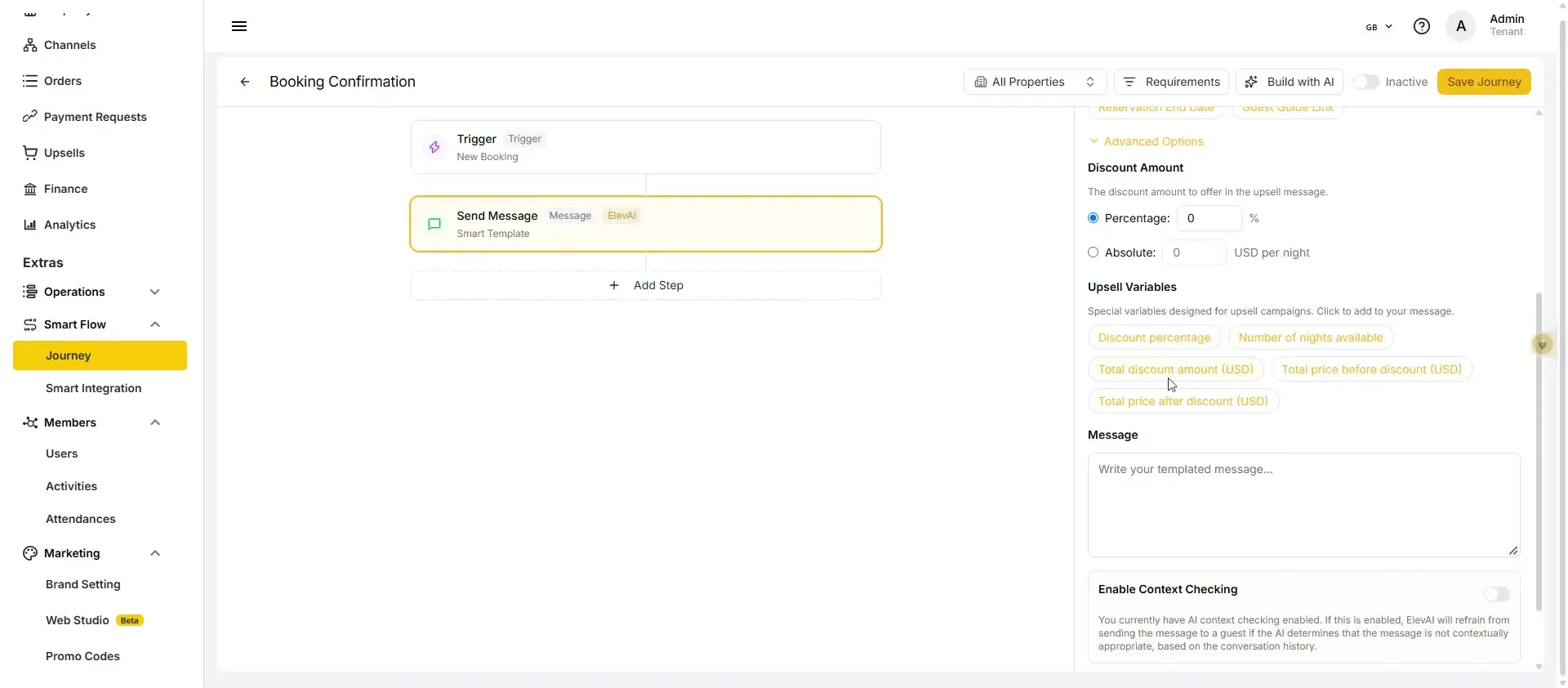Grab the message textarea resize handle
1568x688 pixels.
coord(1513,551)
